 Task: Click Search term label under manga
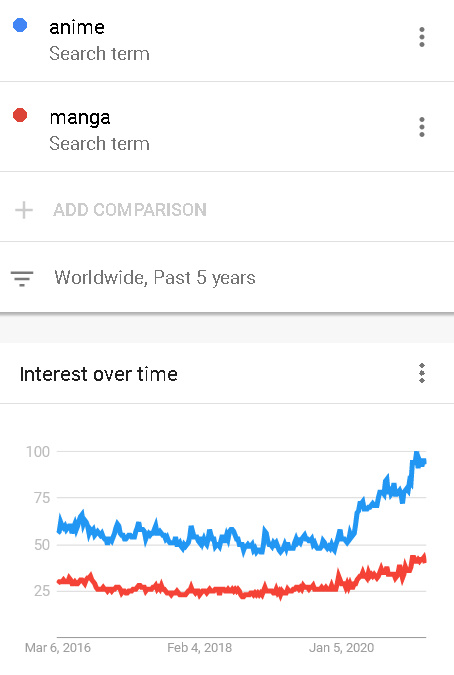[x=99, y=144]
